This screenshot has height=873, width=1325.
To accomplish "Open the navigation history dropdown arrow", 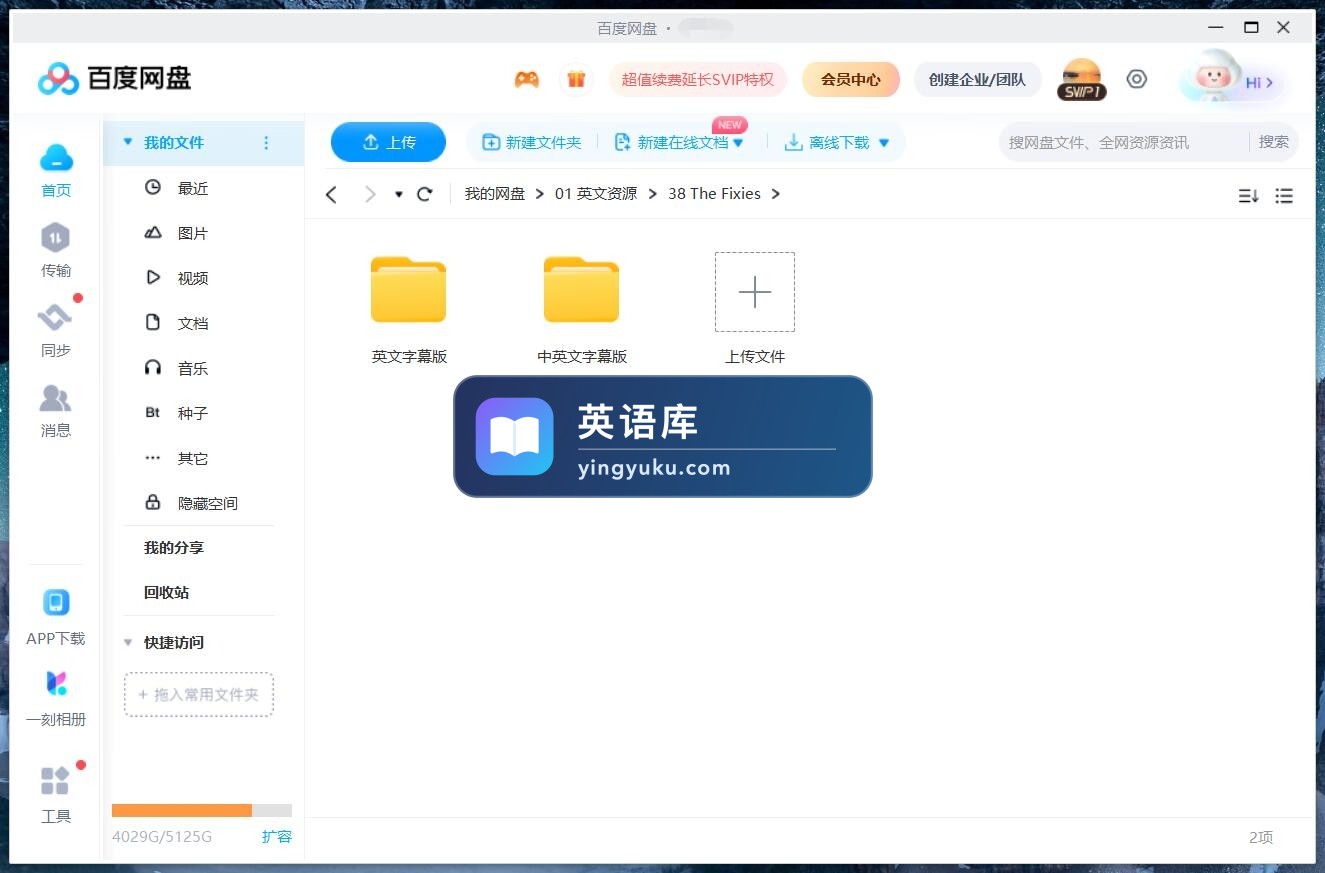I will click(398, 194).
